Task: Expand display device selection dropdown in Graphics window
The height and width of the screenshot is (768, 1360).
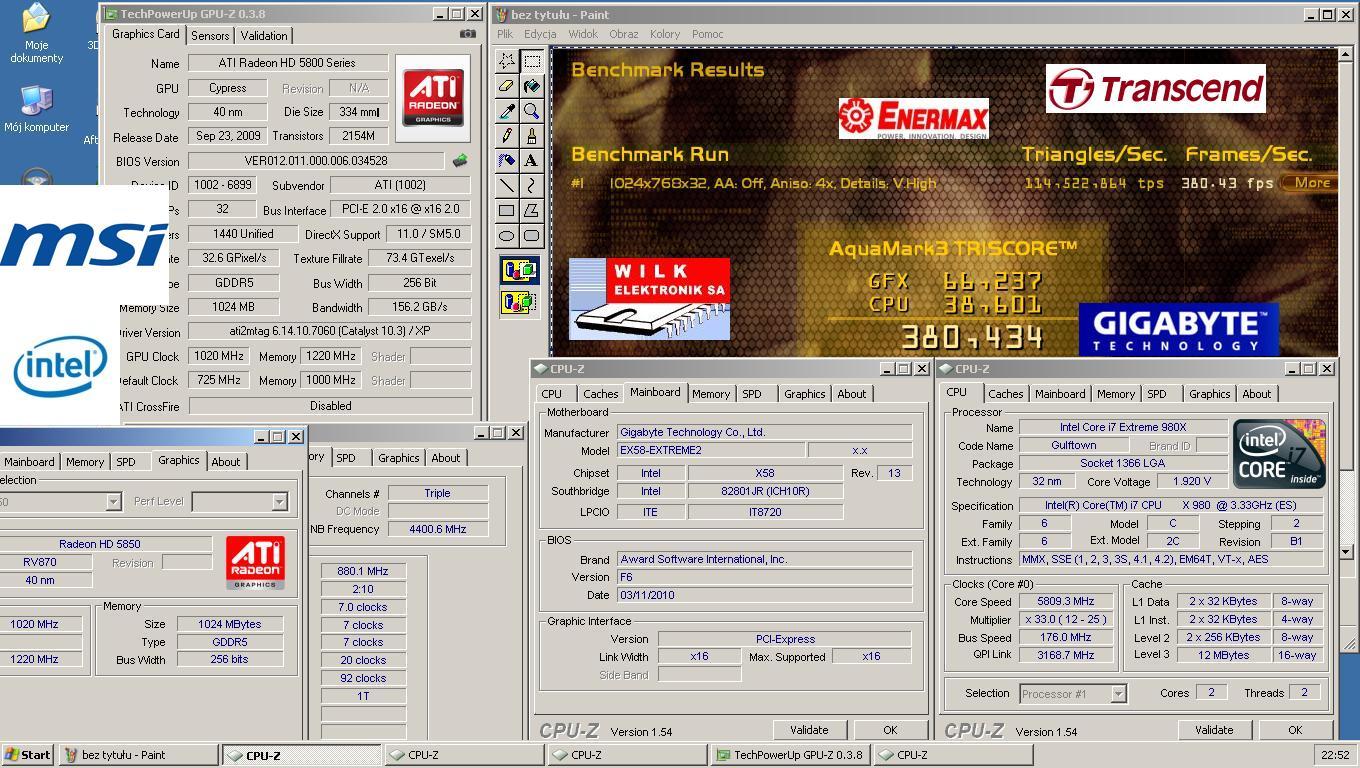Action: pyautogui.click(x=113, y=502)
